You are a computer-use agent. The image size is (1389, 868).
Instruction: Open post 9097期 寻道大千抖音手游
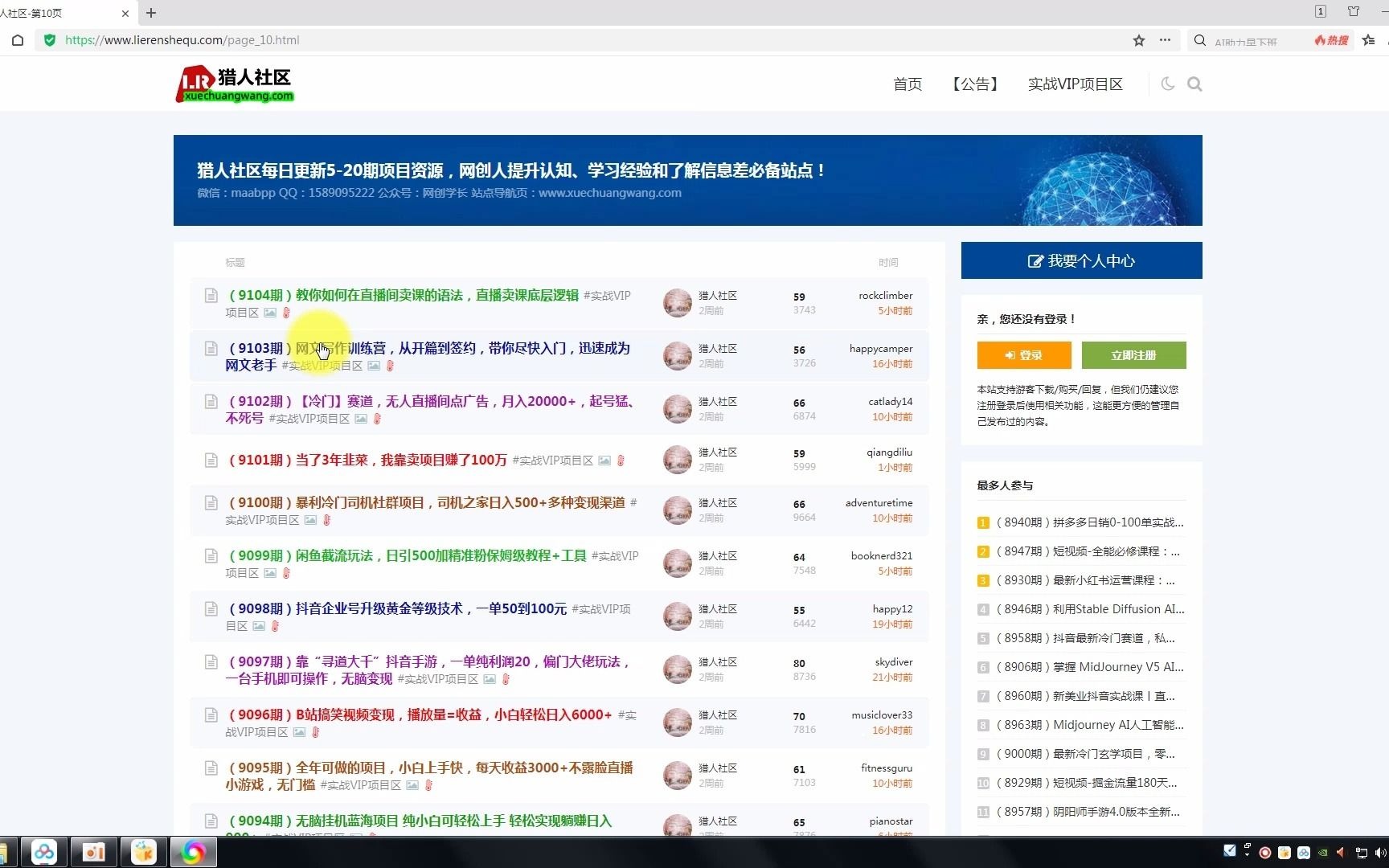[428, 669]
